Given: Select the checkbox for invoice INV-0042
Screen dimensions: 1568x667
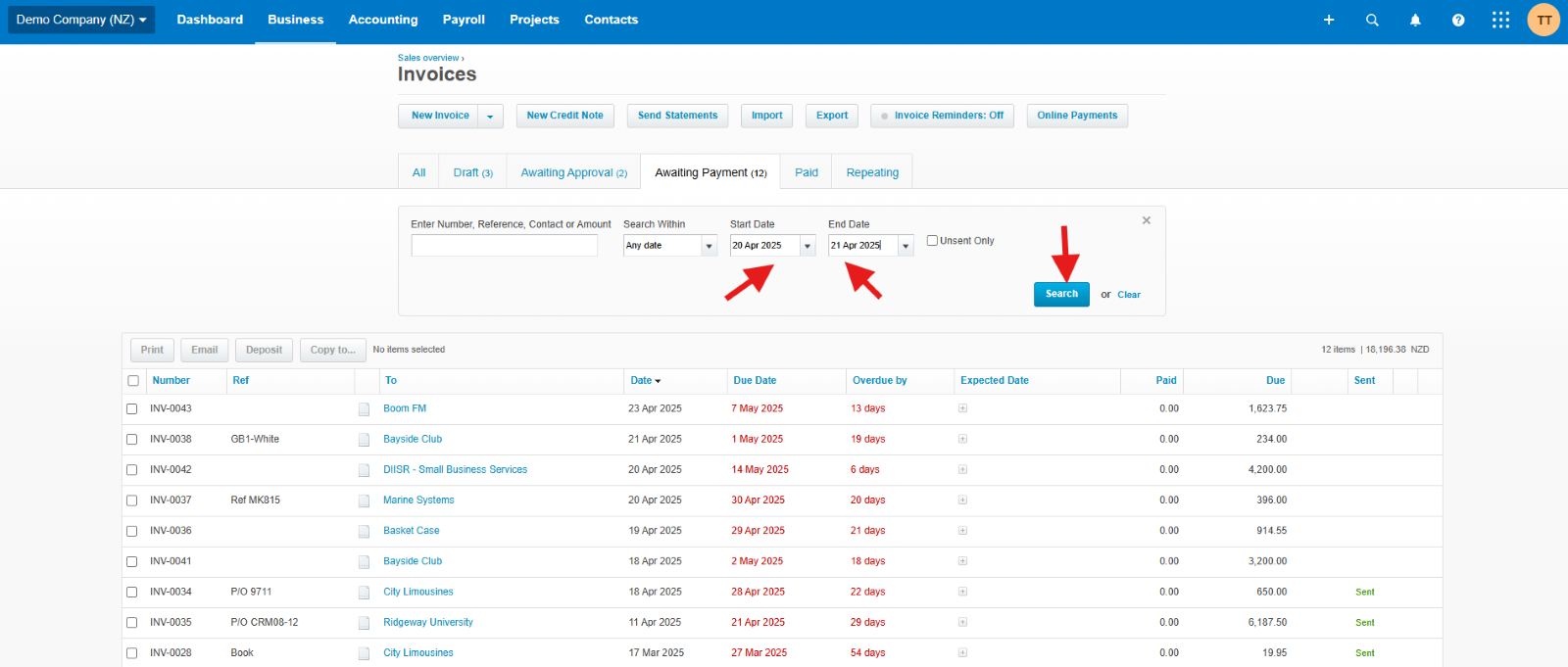Looking at the screenshot, I should pos(131,469).
